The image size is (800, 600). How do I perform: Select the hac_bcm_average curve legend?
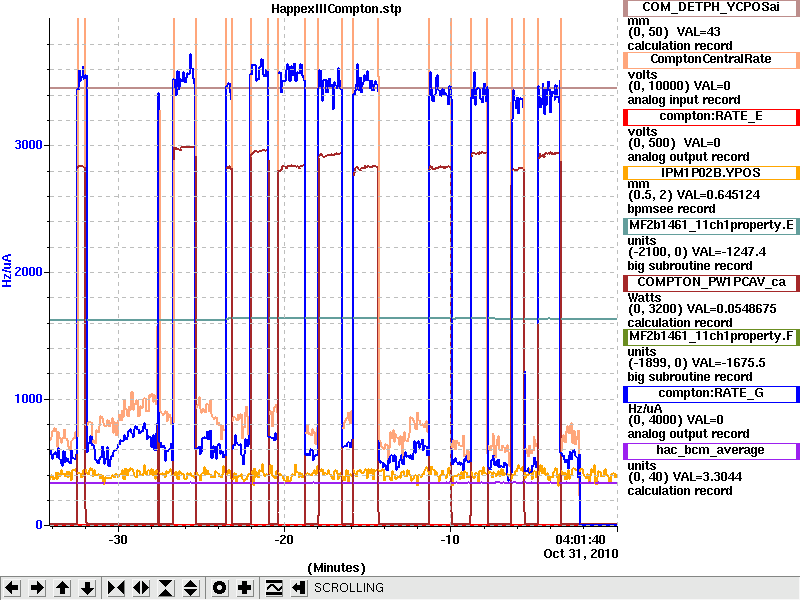[711, 451]
